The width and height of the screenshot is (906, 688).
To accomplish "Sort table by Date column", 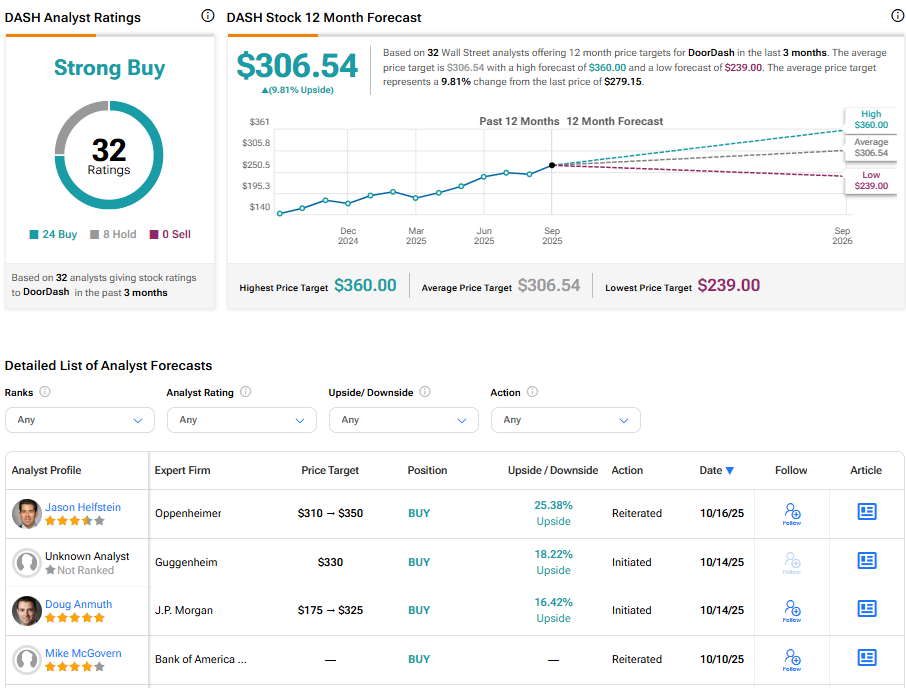I will (x=716, y=470).
